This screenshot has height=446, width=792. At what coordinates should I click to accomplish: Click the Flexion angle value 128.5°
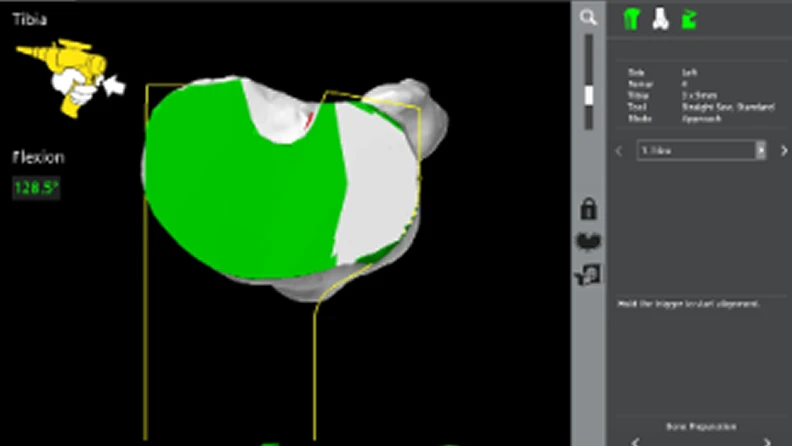click(36, 187)
